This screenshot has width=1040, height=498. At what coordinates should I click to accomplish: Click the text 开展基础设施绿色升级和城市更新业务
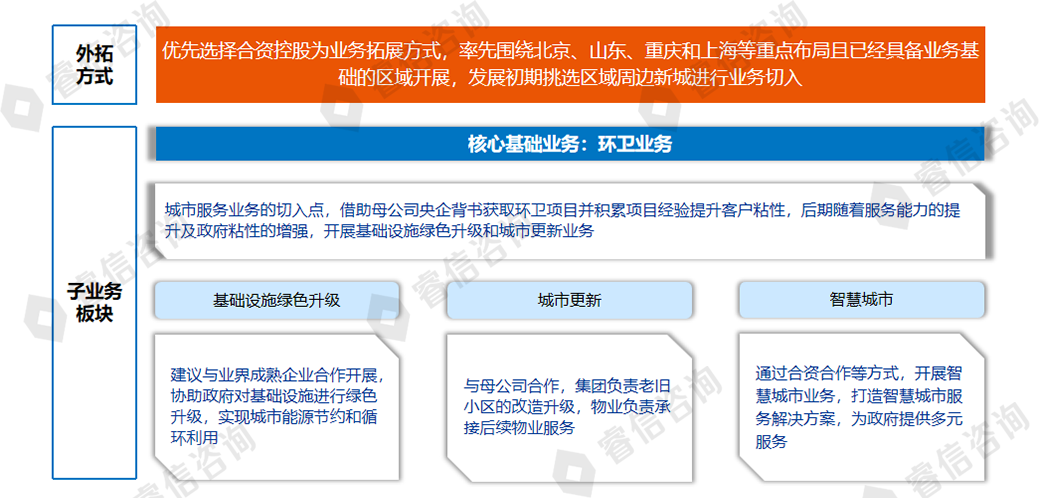460,231
